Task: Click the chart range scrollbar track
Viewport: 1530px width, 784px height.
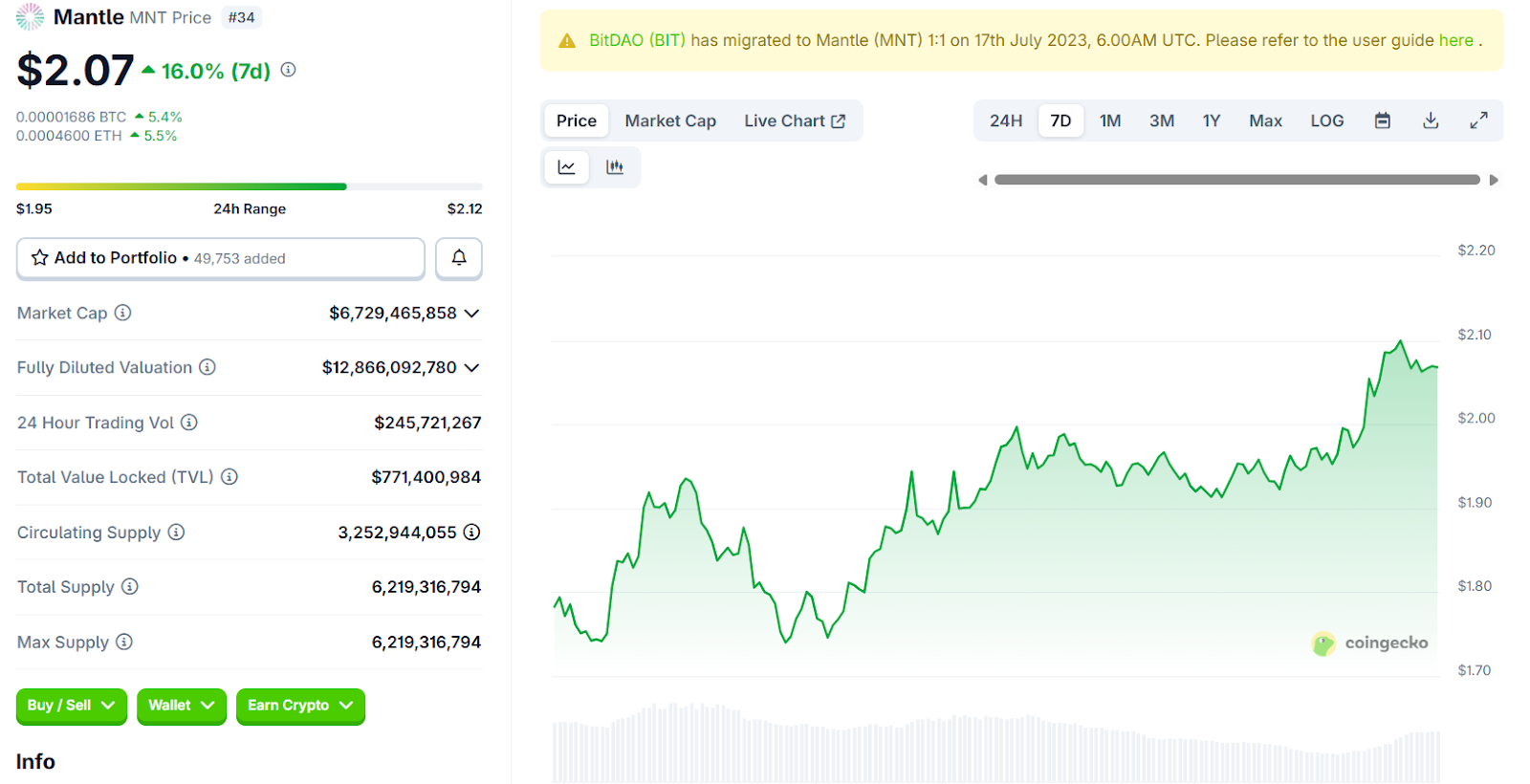Action: pyautogui.click(x=1236, y=180)
